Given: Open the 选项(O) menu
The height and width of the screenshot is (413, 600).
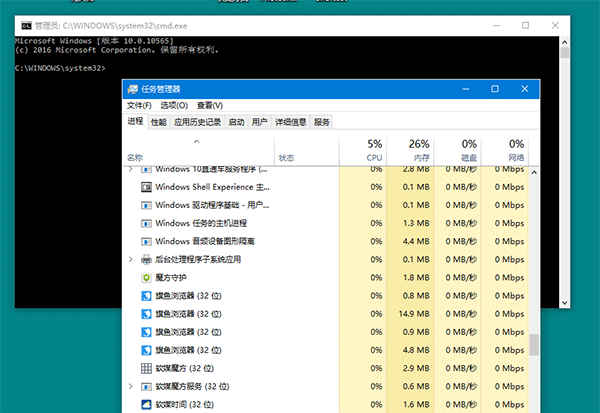Looking at the screenshot, I should coord(174,105).
